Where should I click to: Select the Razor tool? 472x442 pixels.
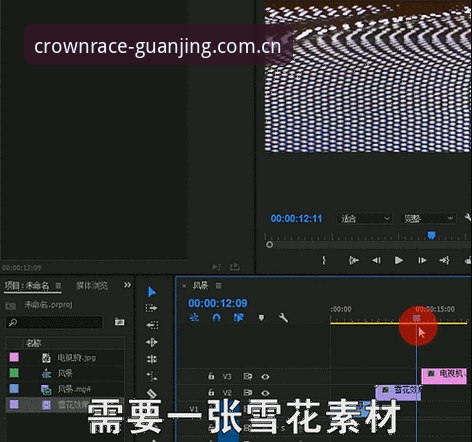pyautogui.click(x=152, y=393)
